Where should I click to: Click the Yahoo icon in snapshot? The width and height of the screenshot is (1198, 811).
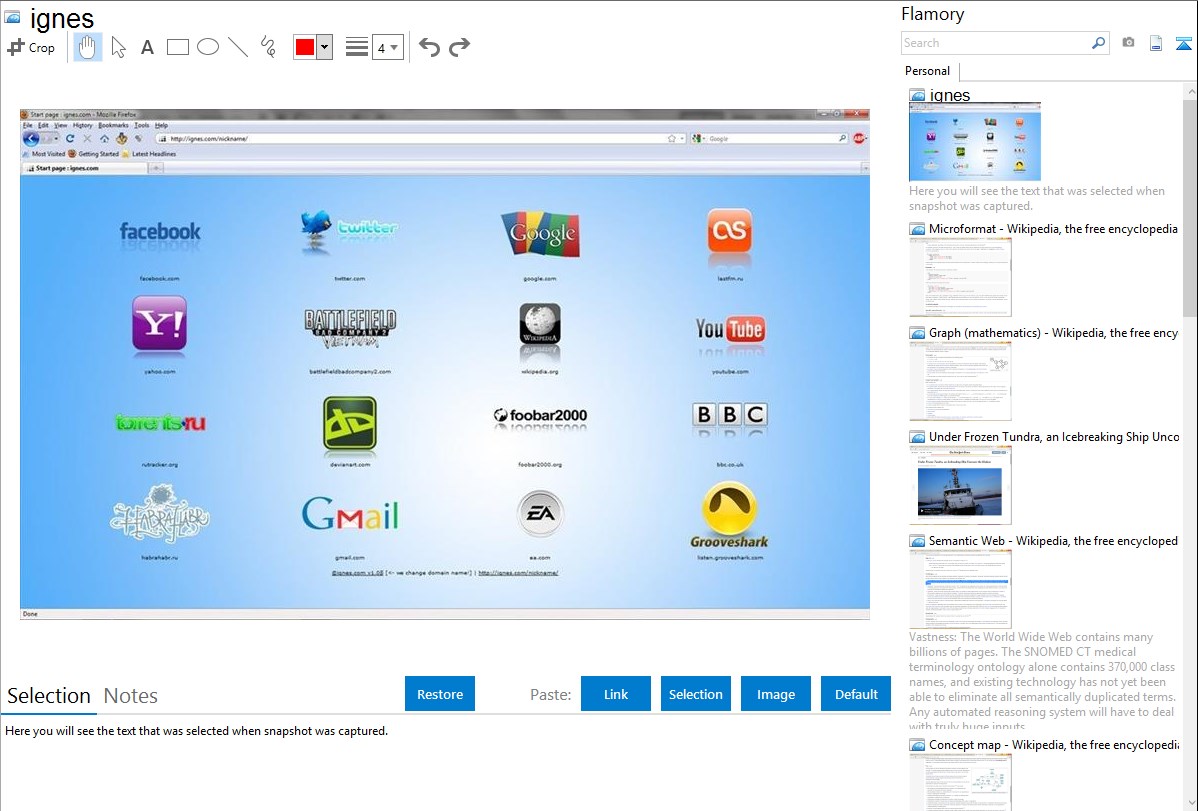[159, 324]
